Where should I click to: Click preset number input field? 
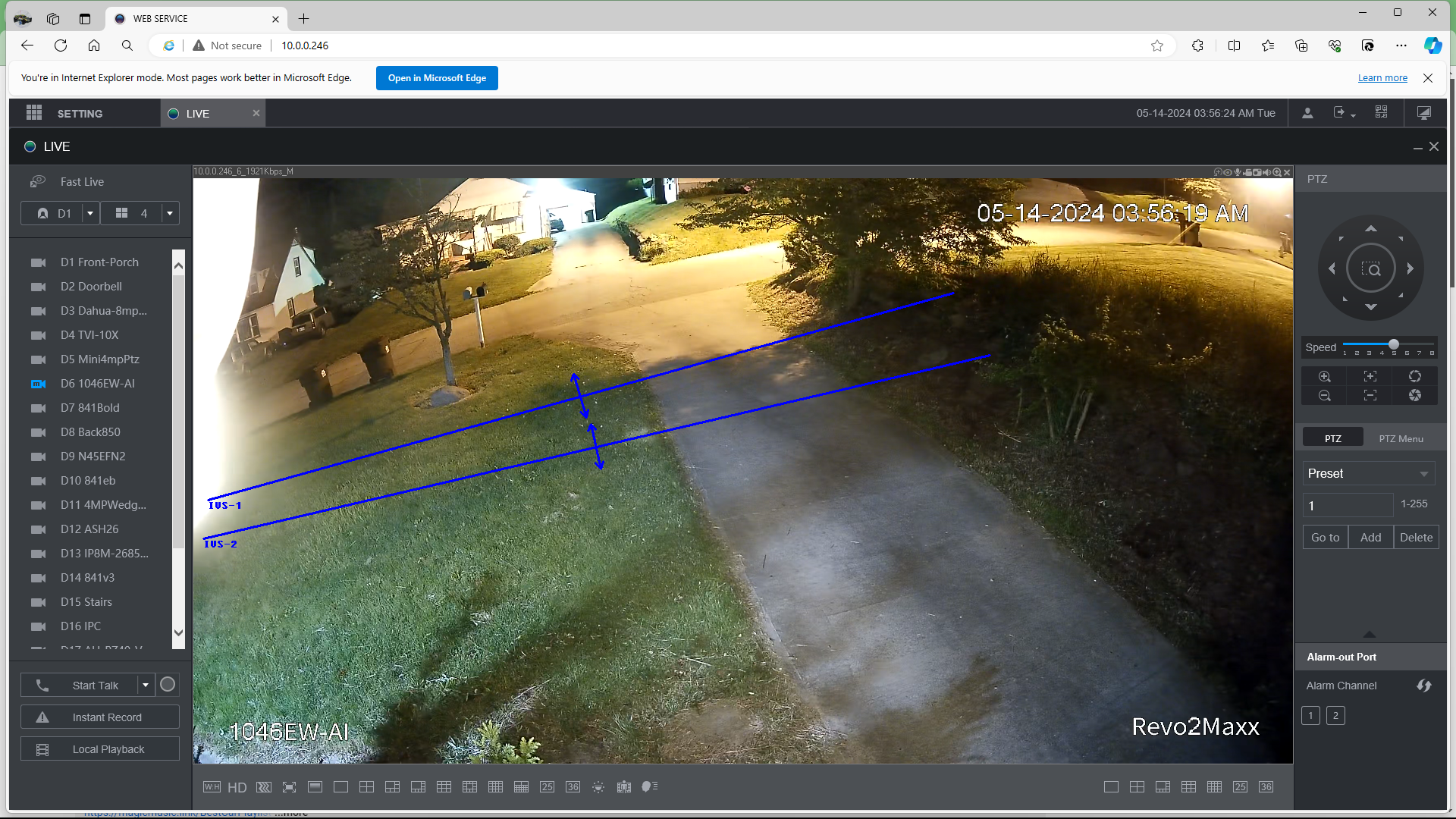[x=1348, y=505]
